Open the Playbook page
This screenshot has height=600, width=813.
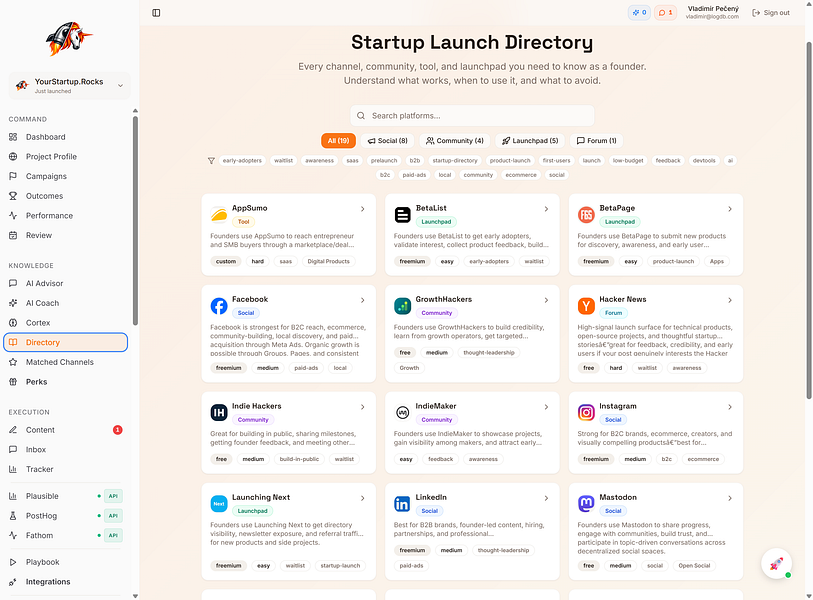click(65, 562)
